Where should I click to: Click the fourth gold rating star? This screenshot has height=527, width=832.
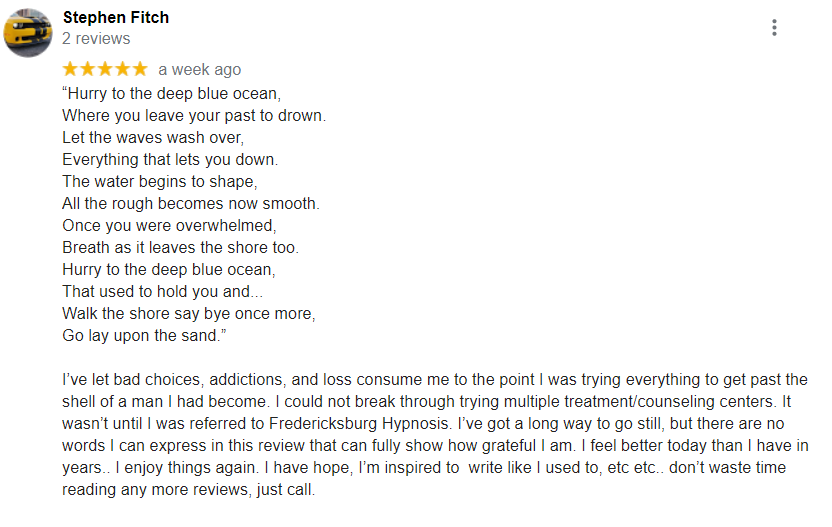click(123, 69)
